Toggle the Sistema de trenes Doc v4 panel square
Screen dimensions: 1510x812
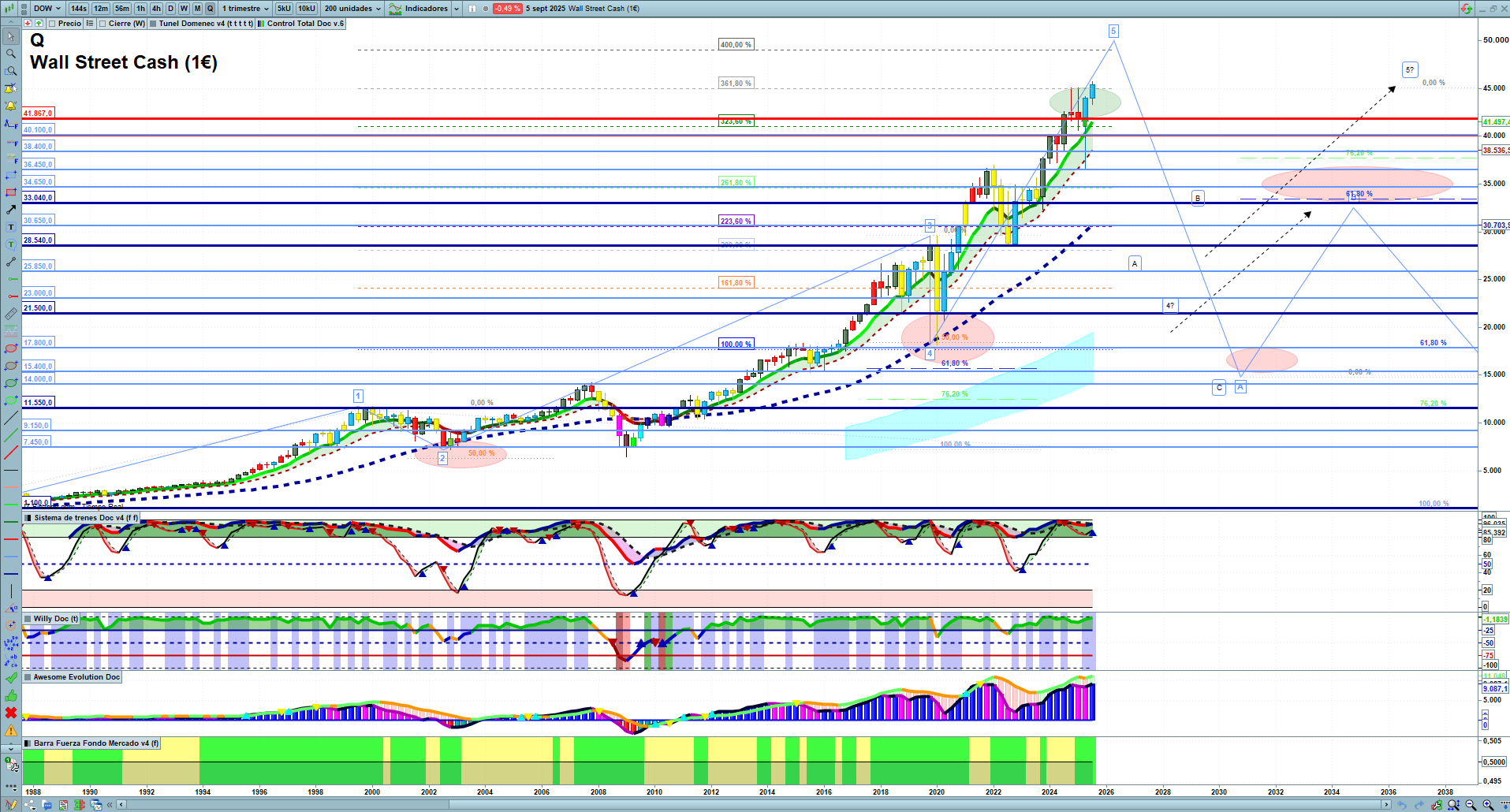pyautogui.click(x=28, y=518)
